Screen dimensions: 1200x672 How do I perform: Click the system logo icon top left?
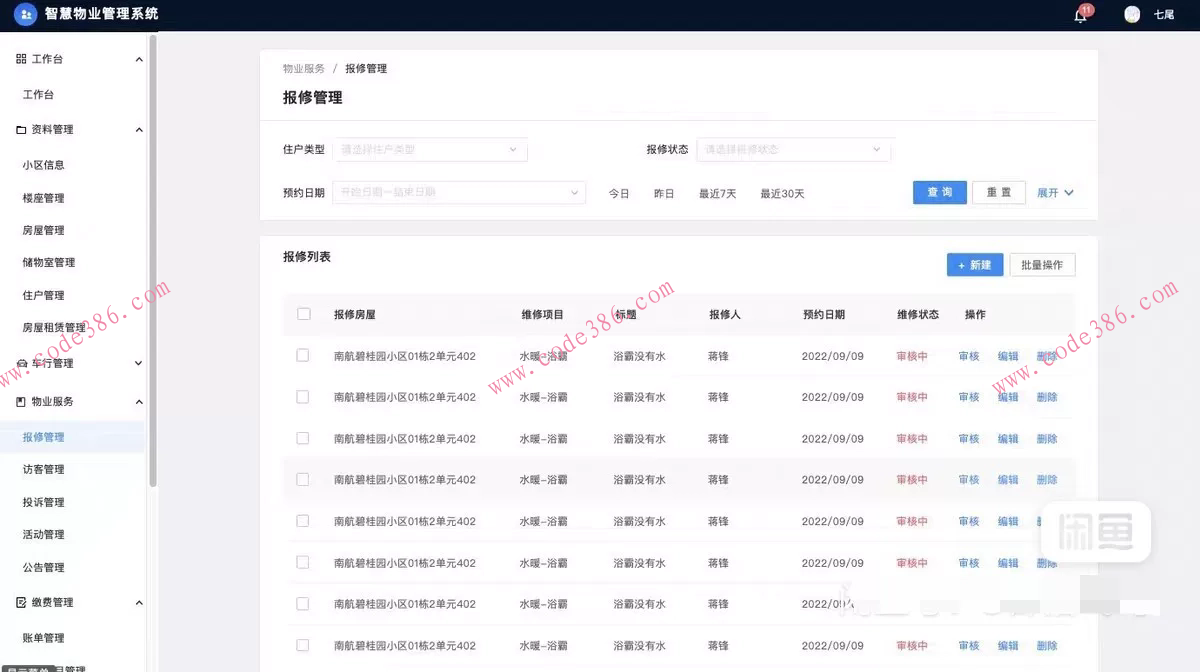pyautogui.click(x=25, y=15)
